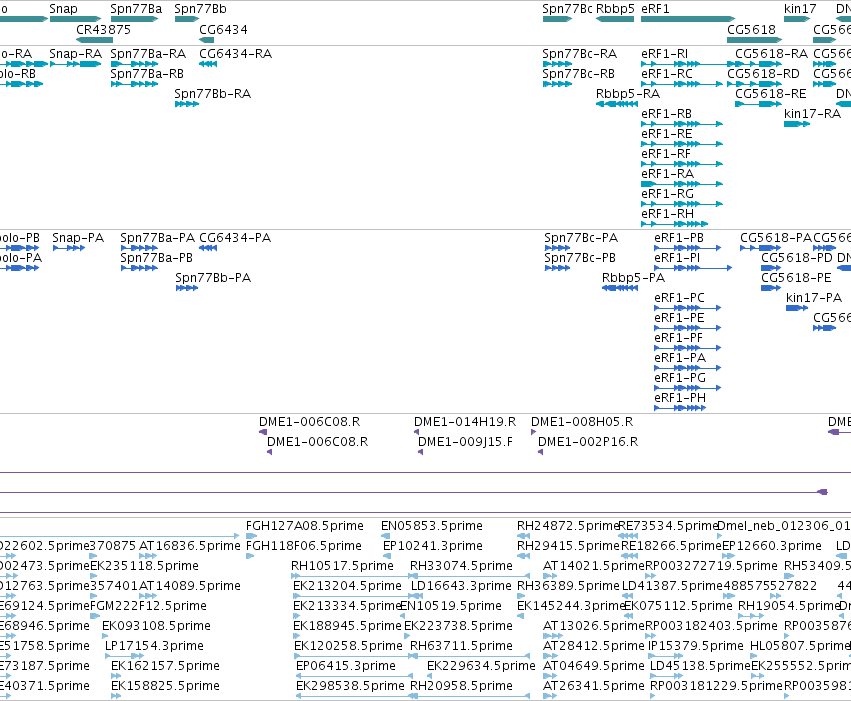
Task: Select protein Spn77Bc-PB
Action: click(x=557, y=268)
